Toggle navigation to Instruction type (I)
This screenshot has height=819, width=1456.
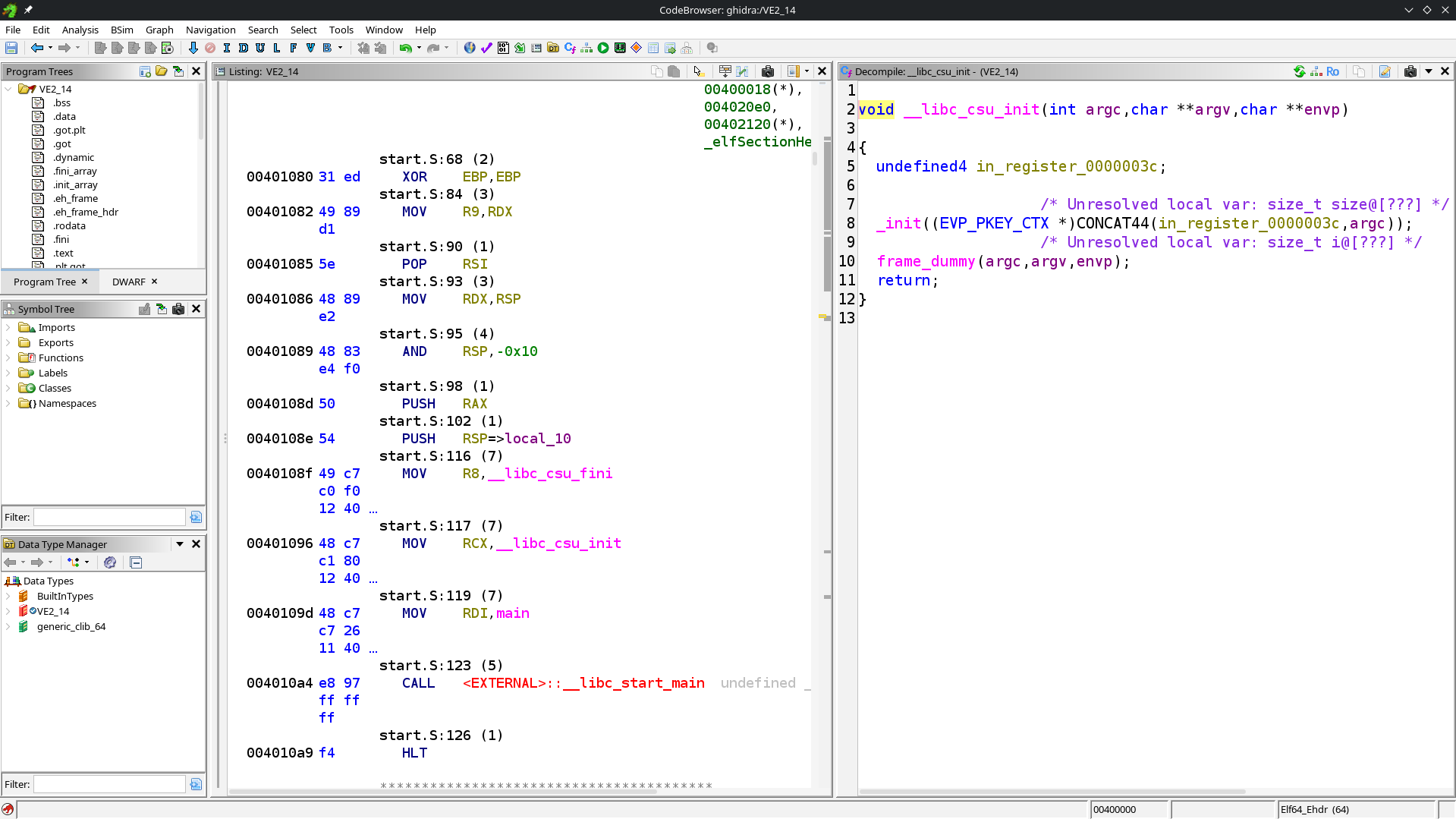click(x=227, y=48)
